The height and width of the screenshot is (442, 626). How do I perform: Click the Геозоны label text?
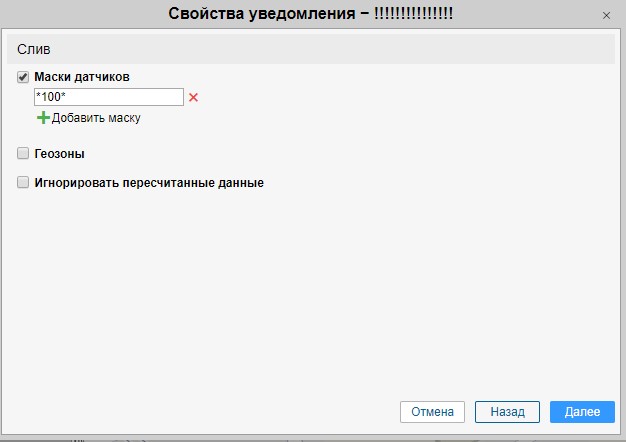tap(59, 154)
